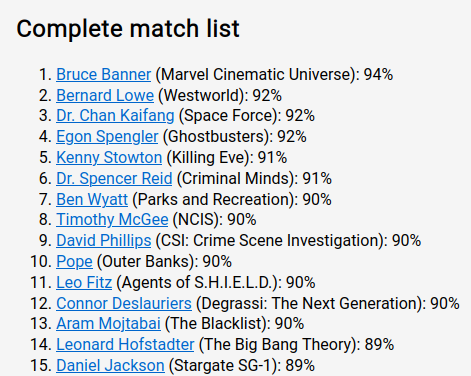Screen dimensions: 471x376
Task: Open the Bernard Lowe character link
Action: coord(105,95)
